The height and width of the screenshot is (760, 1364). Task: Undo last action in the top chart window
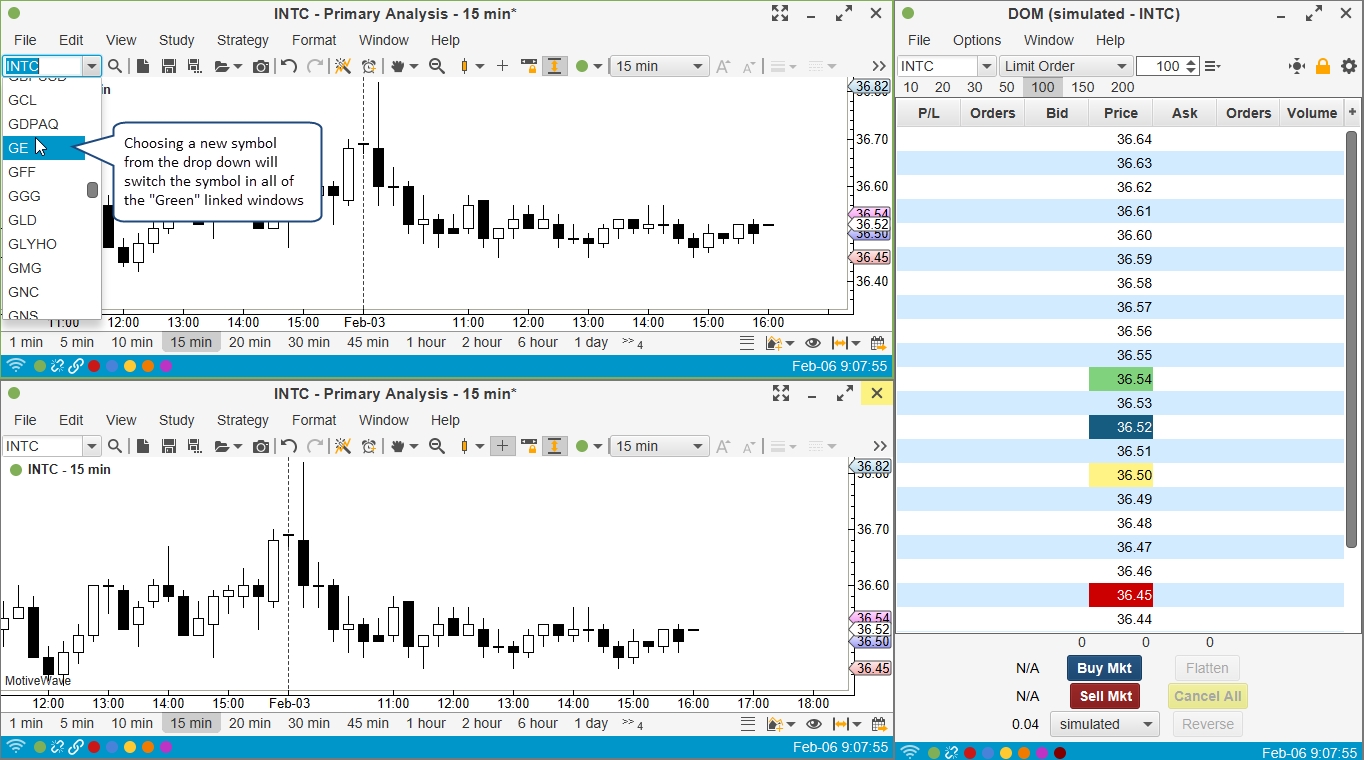pyautogui.click(x=289, y=66)
